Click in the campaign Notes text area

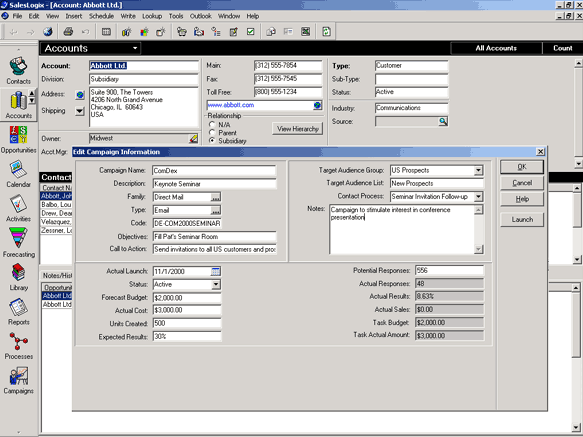tap(402, 230)
